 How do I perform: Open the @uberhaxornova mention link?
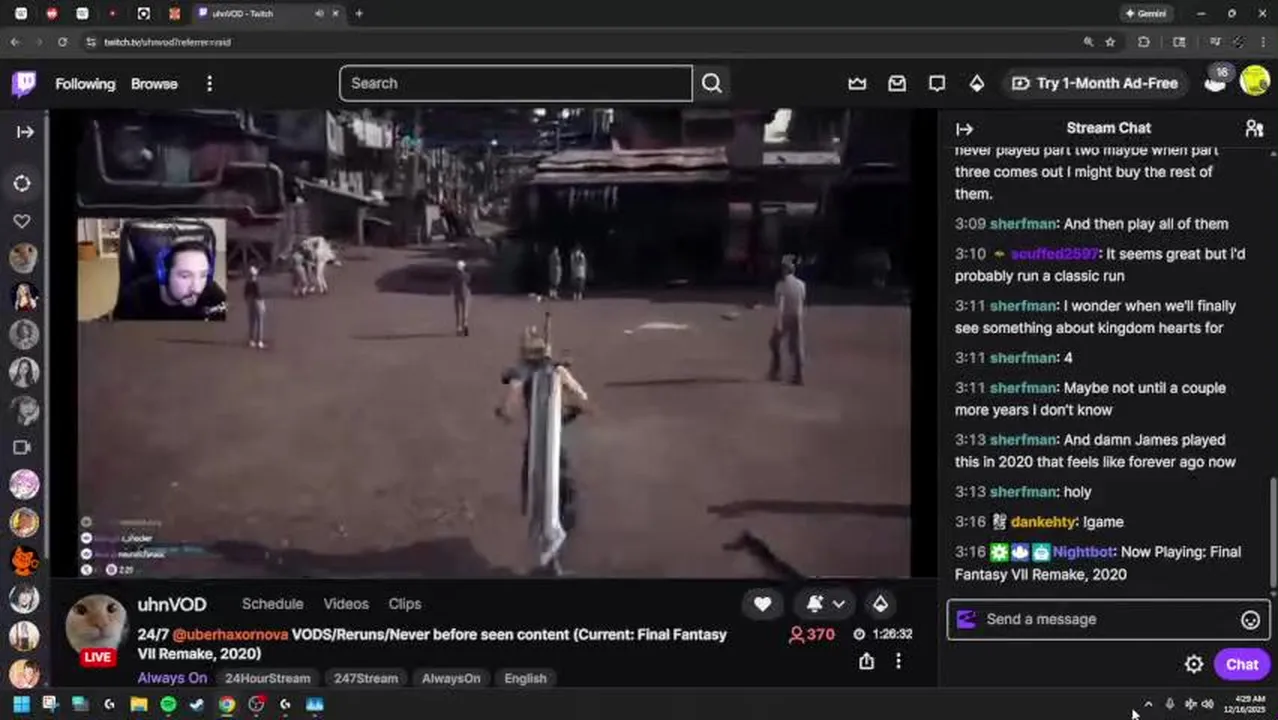click(x=230, y=635)
